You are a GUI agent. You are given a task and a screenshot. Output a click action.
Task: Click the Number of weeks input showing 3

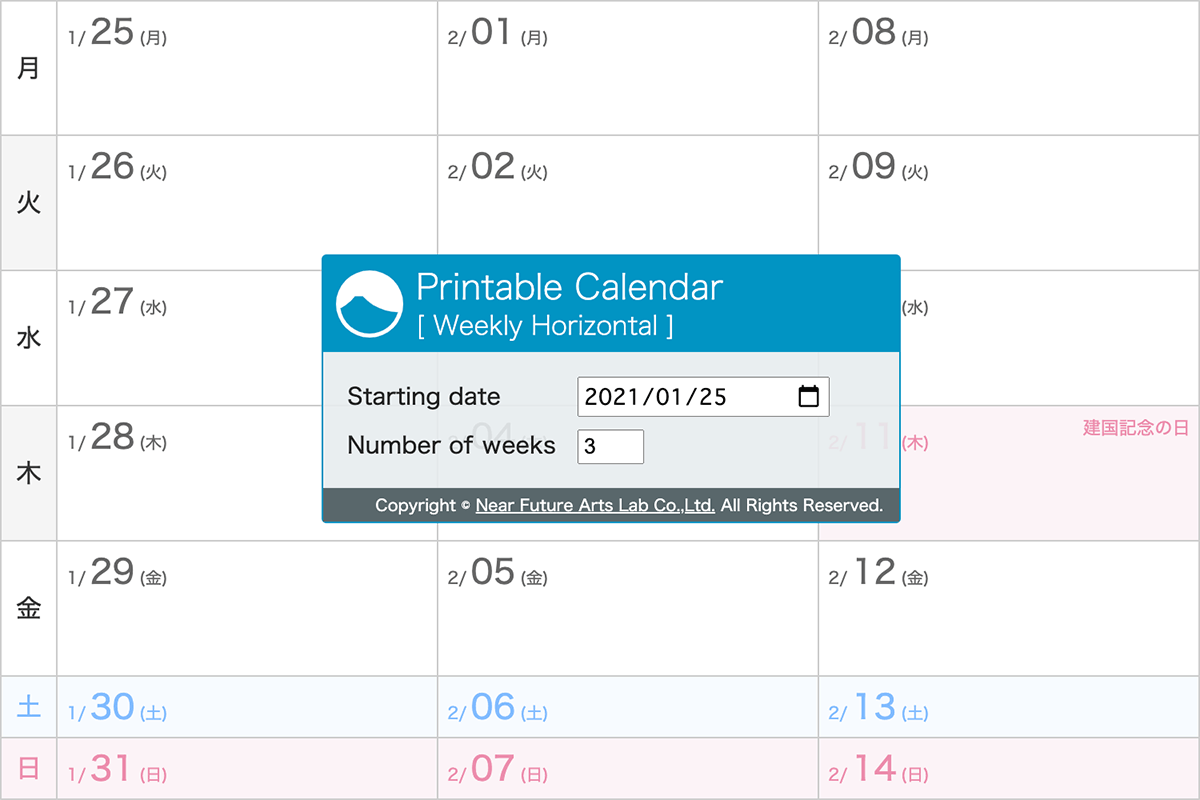tap(610, 446)
